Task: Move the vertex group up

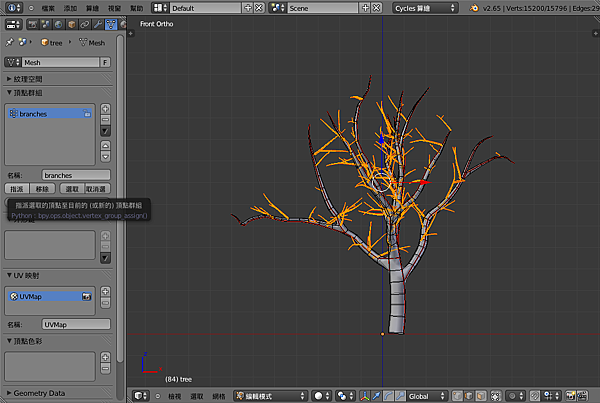Action: (x=106, y=146)
